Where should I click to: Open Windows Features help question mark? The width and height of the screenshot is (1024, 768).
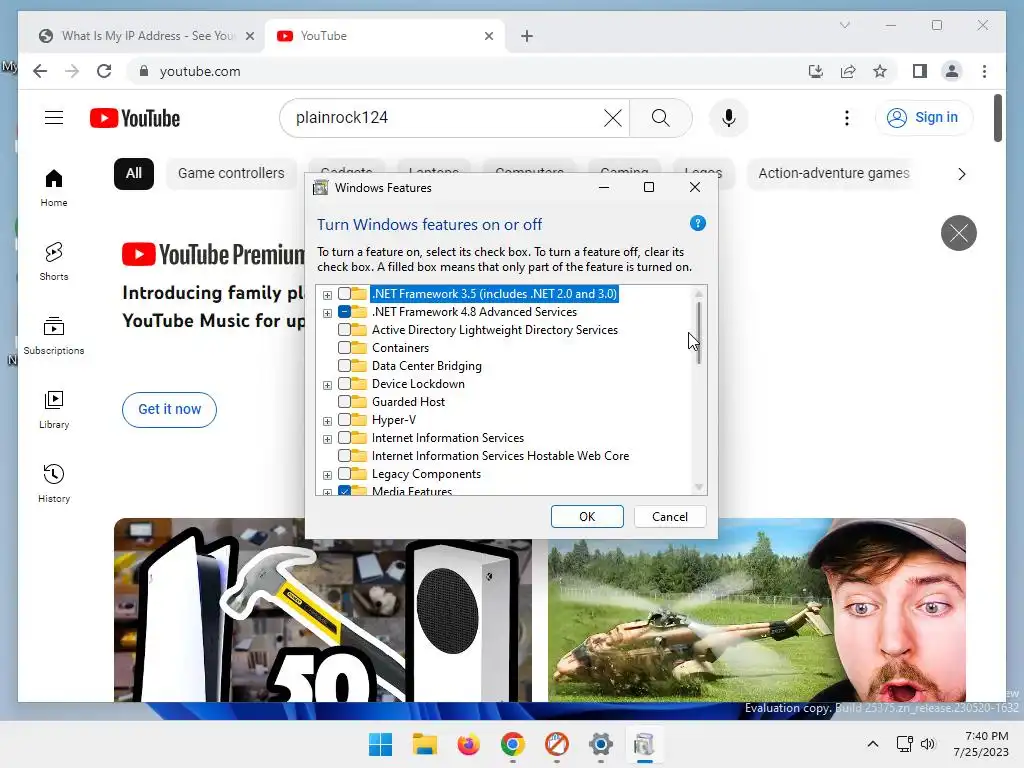[697, 223]
